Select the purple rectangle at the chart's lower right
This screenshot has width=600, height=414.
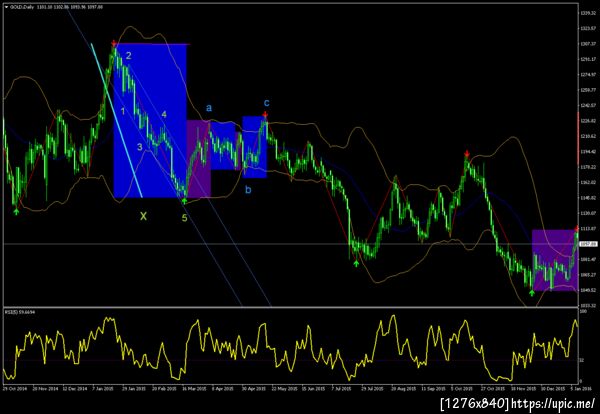555,261
